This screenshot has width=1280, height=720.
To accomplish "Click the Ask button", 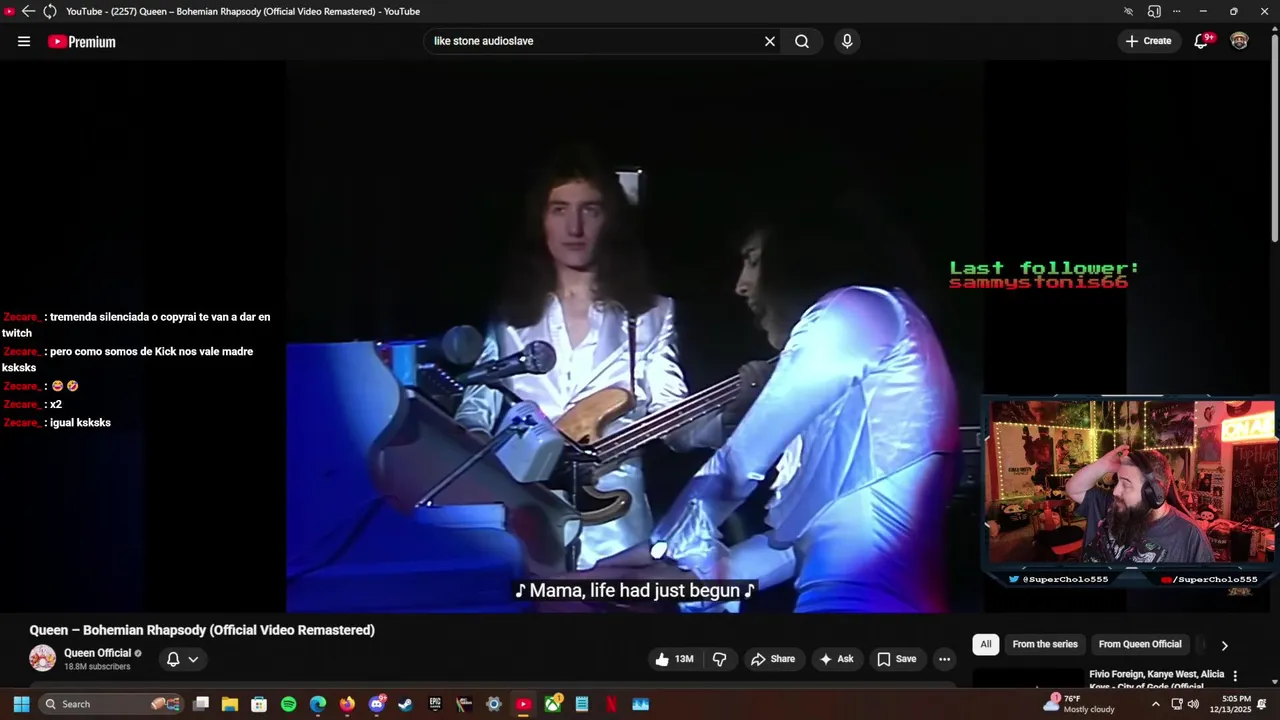I will click(837, 659).
